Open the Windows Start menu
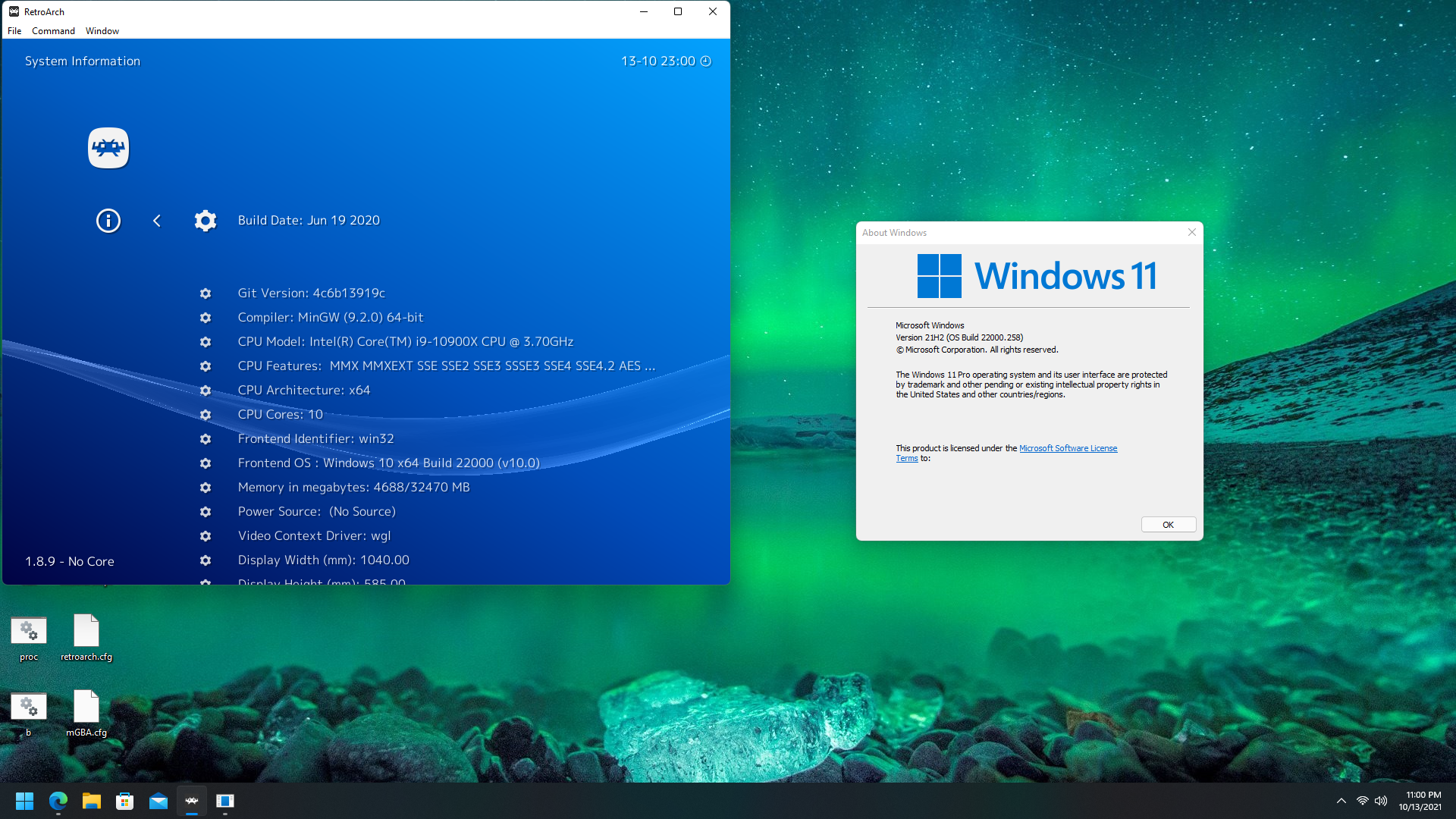 pos(24,801)
